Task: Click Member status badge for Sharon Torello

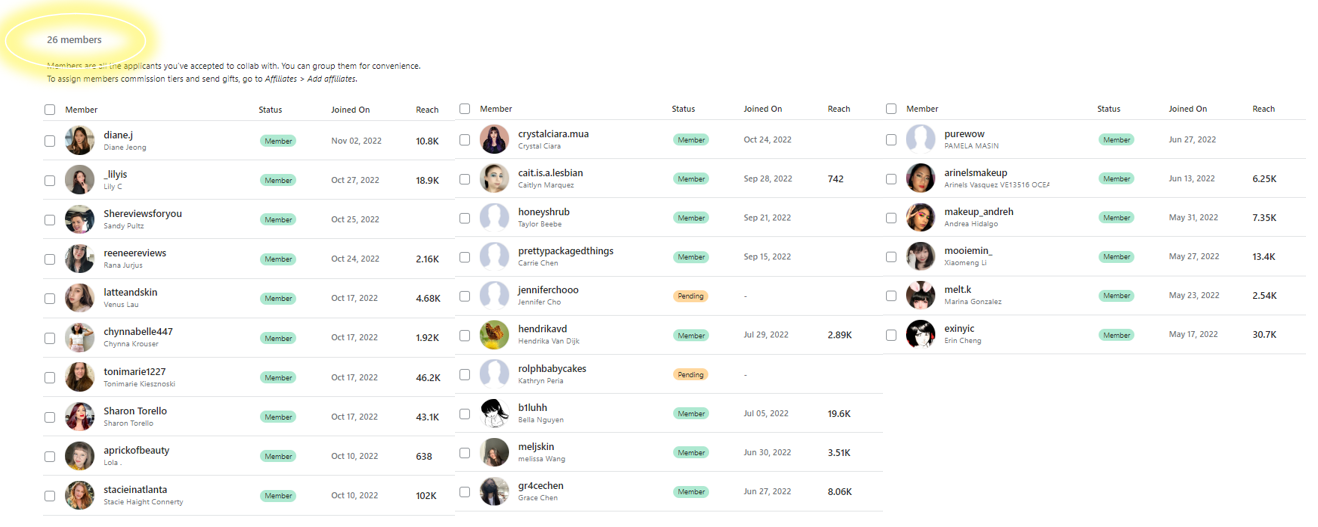Action: pos(278,417)
